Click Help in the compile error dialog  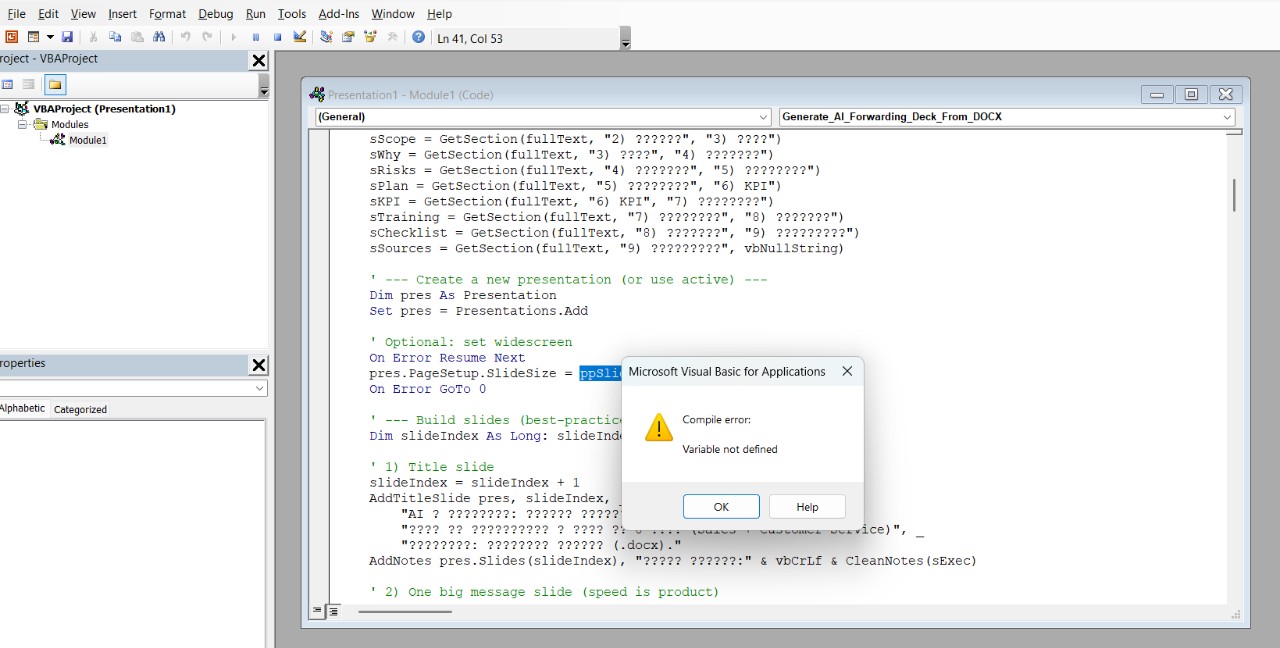coord(807,506)
